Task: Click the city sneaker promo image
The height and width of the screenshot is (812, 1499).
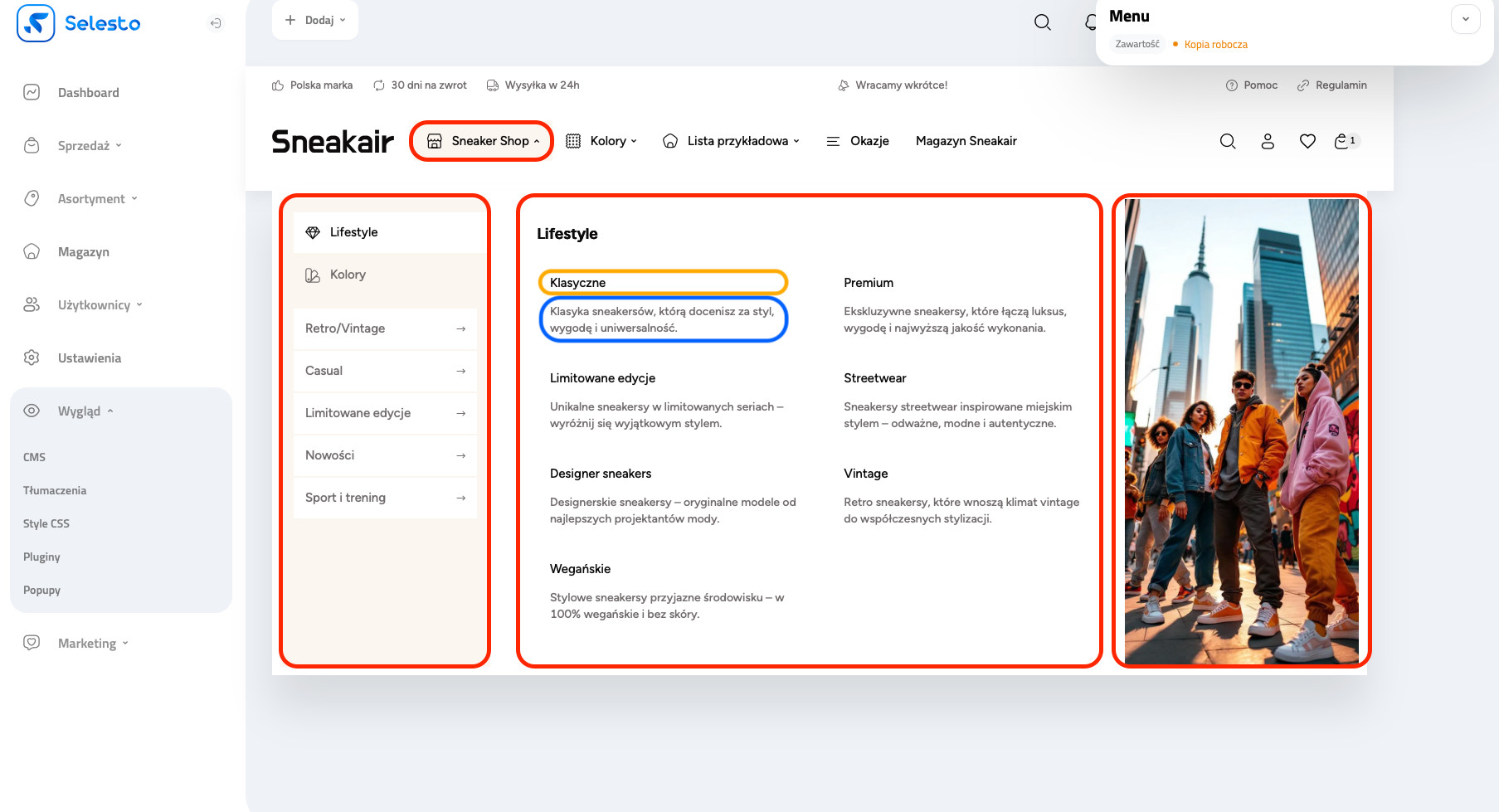Action: 1241,431
